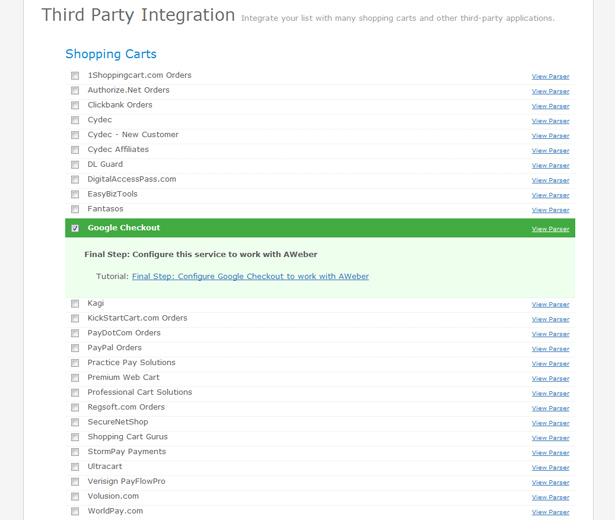The image size is (615, 520).
Task: Tick the DL Guard checkbox
Action: [75, 165]
